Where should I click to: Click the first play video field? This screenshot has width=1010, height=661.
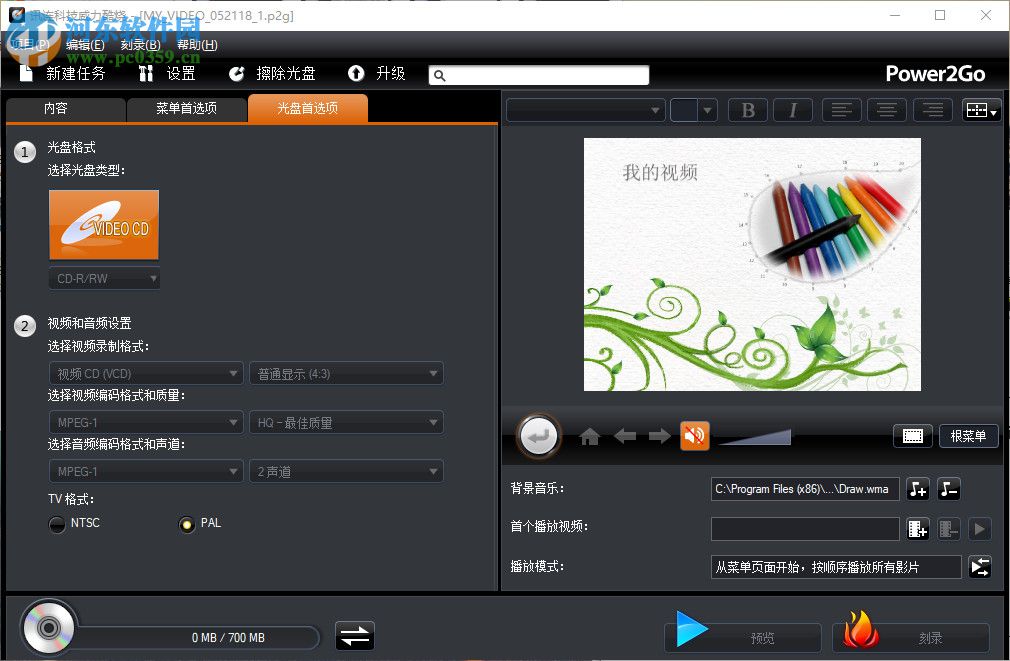click(x=805, y=529)
